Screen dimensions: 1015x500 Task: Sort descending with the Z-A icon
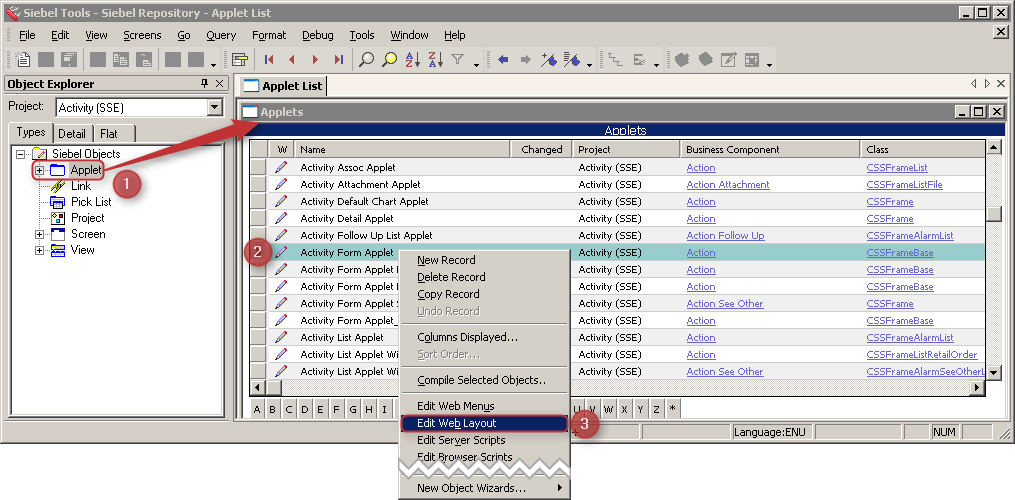436,60
